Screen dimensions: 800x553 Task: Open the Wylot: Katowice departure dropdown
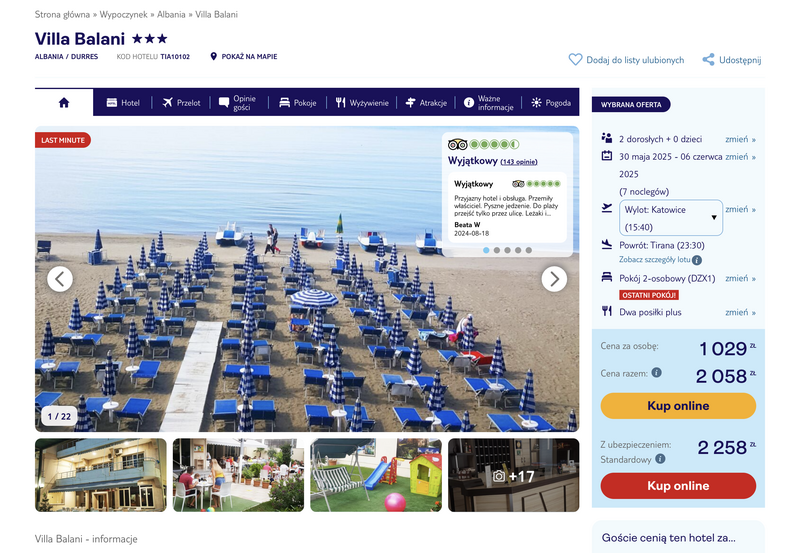tap(670, 218)
